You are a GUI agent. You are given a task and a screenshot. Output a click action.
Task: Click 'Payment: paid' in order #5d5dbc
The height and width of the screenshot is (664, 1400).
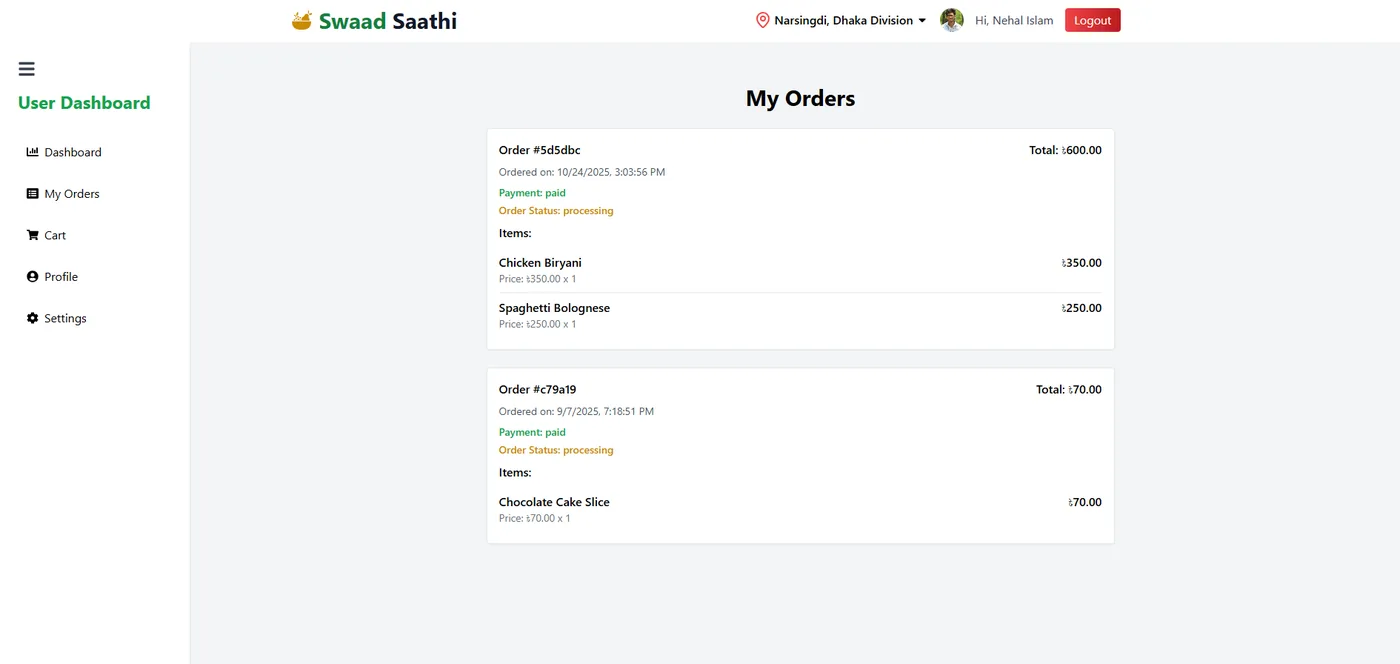(x=532, y=193)
